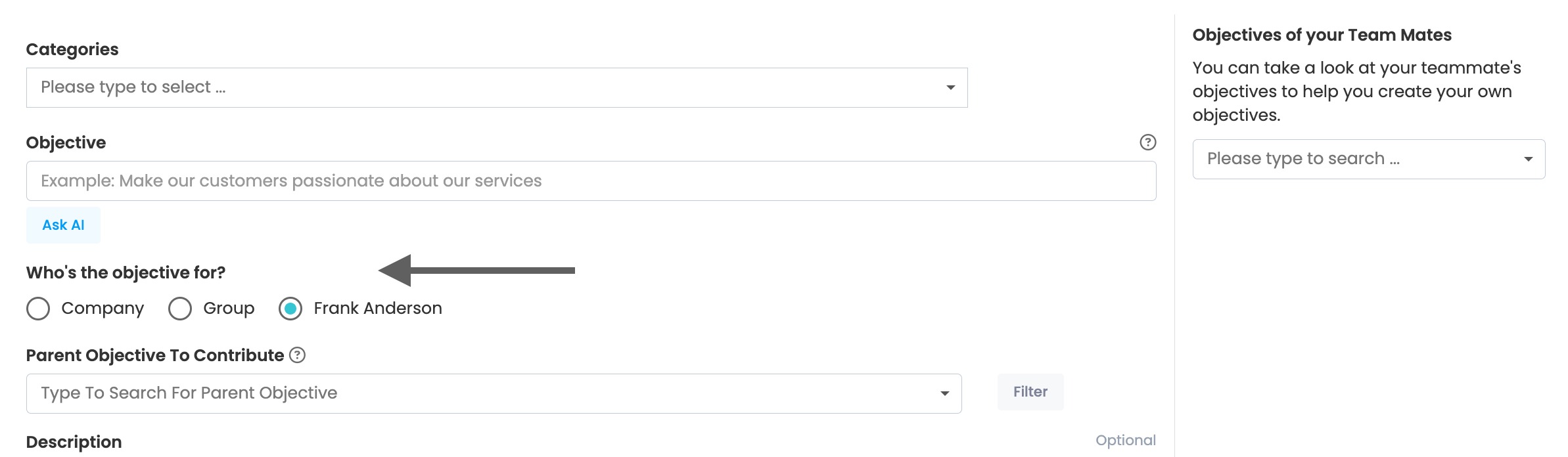Screen dimensions: 1568x457
Task: Expand the teammates search dropdown arrow
Action: click(x=1528, y=159)
